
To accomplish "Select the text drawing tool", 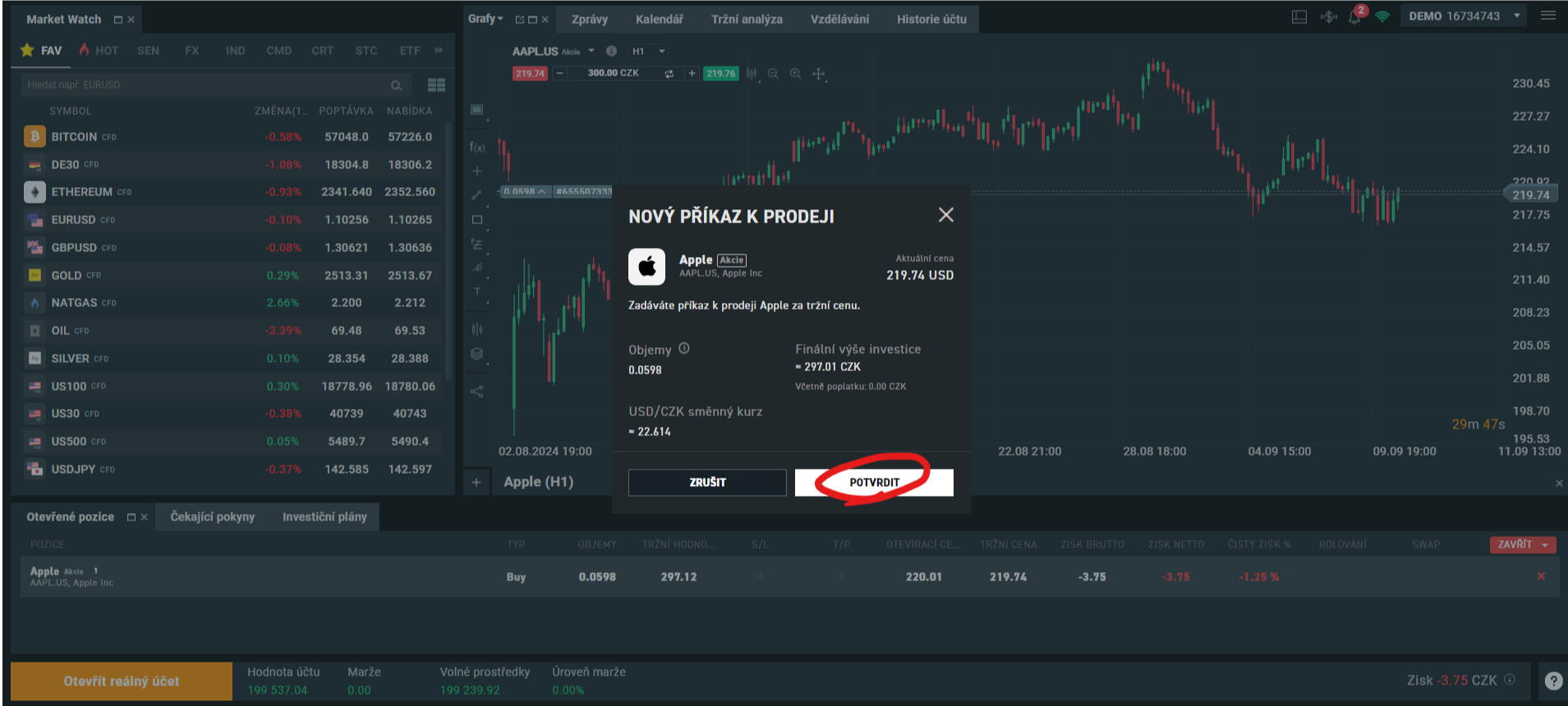I will (477, 291).
